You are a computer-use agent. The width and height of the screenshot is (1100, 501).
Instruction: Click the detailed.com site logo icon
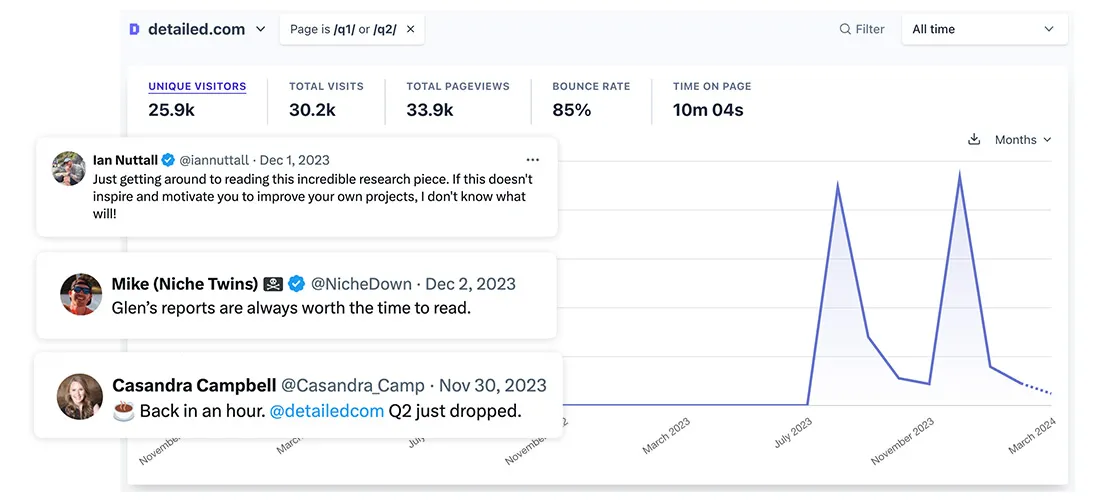coord(134,29)
